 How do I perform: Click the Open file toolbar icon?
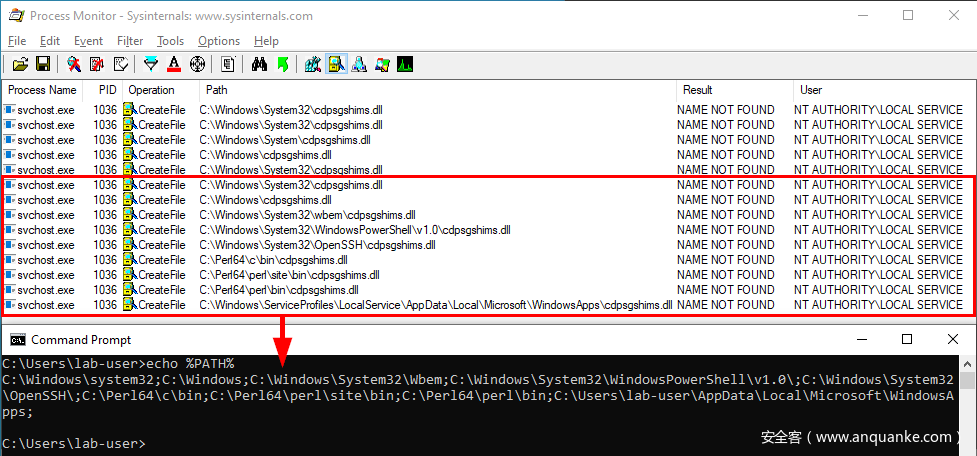[x=19, y=65]
